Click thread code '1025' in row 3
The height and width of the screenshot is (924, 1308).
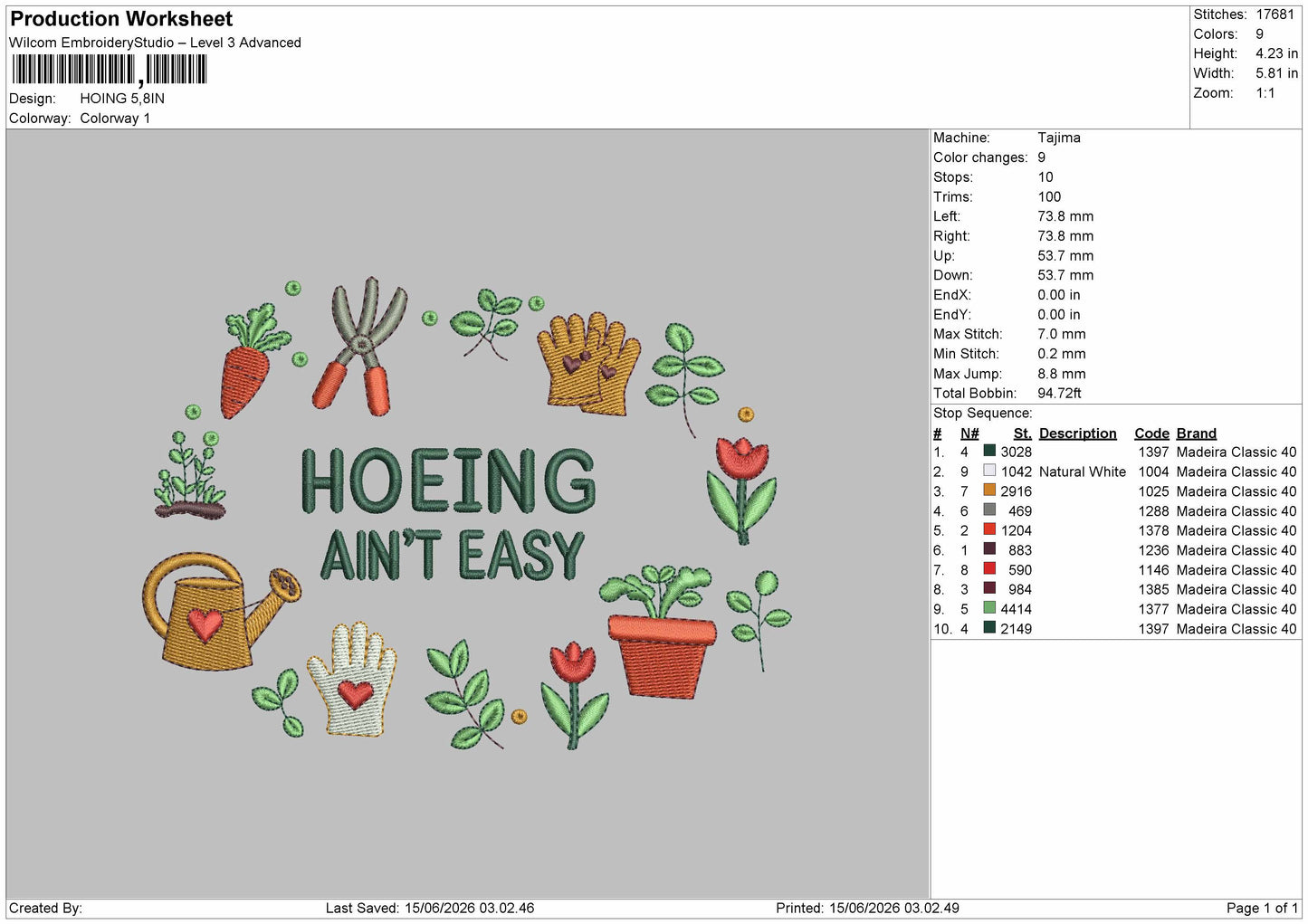[1153, 491]
